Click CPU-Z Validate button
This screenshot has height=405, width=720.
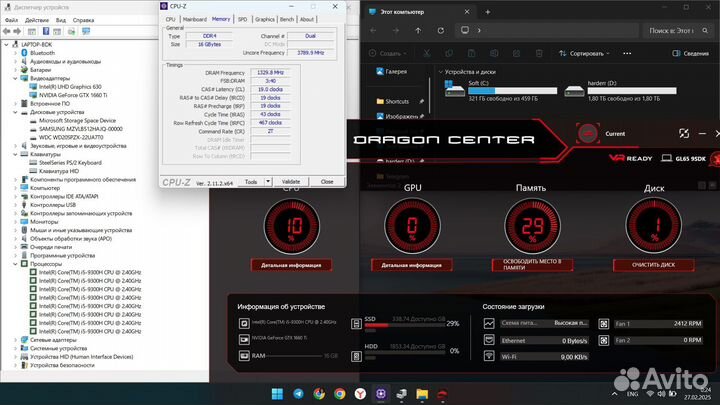291,182
